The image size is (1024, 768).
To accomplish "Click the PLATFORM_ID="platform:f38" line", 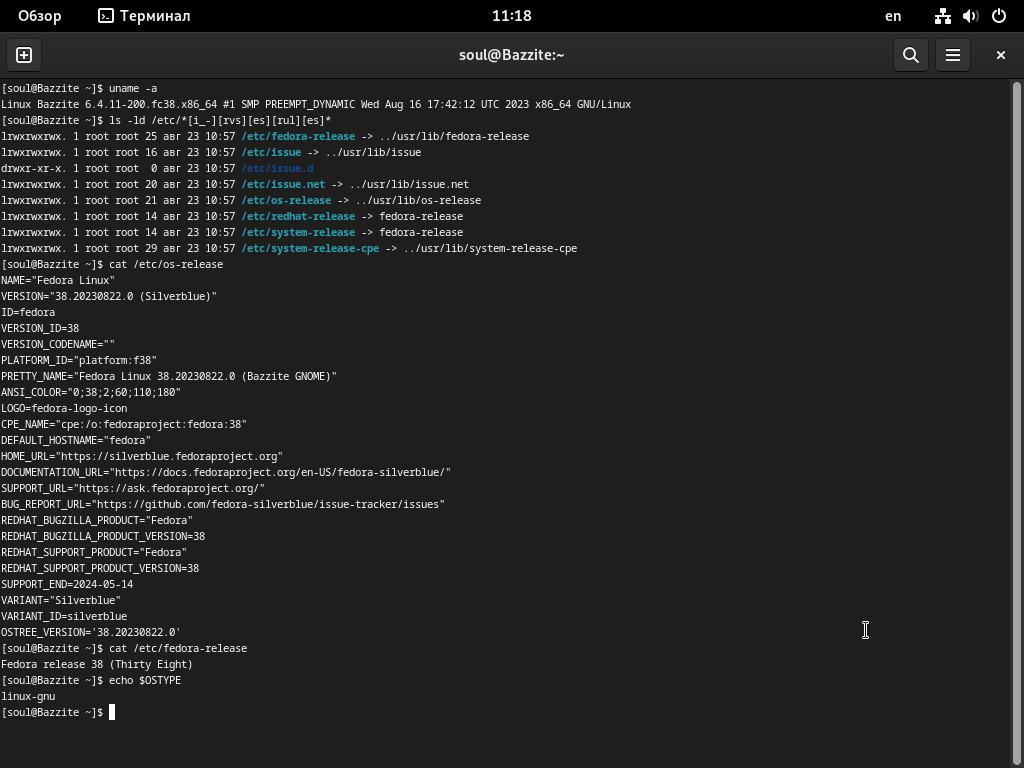I will pos(79,360).
